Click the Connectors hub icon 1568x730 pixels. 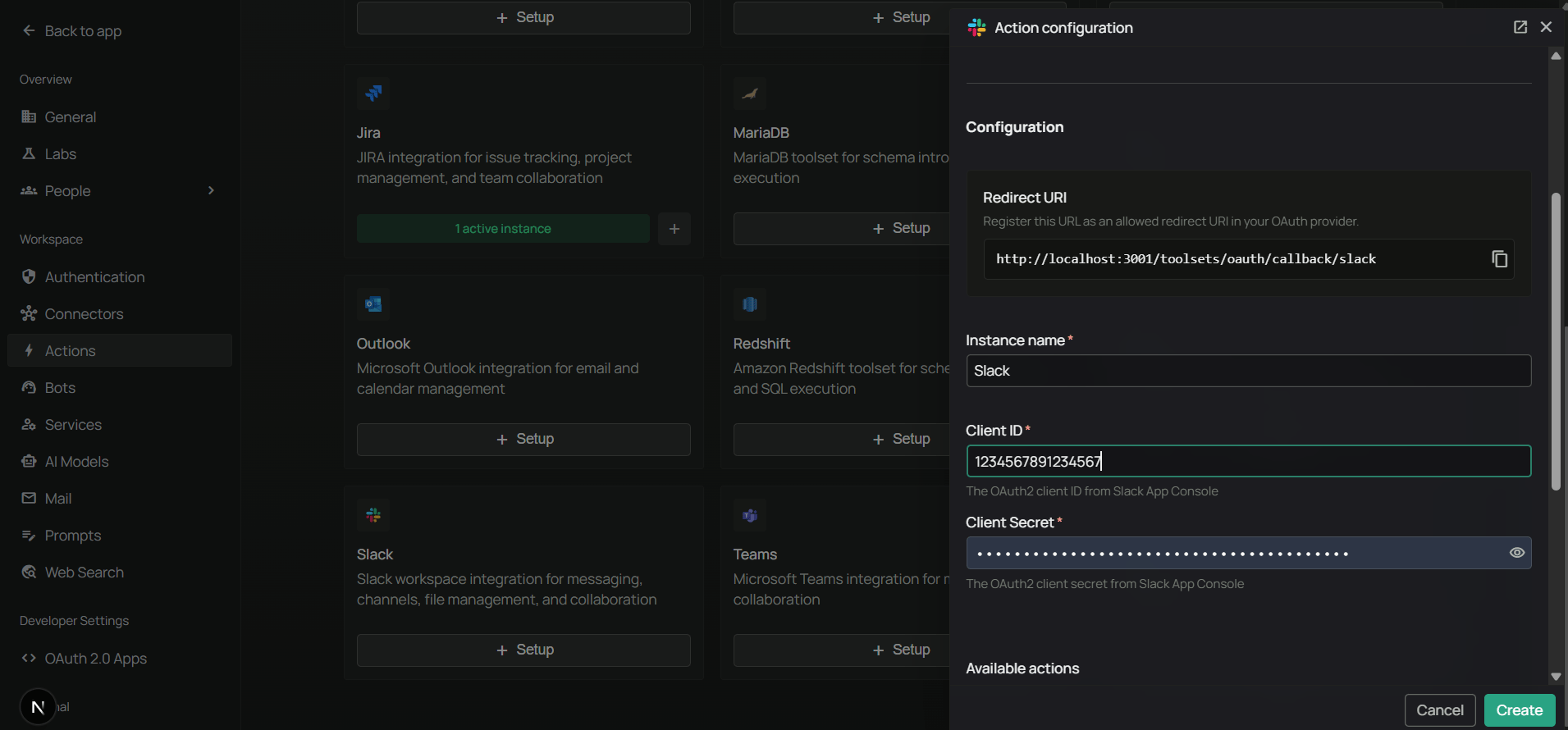[x=29, y=313]
